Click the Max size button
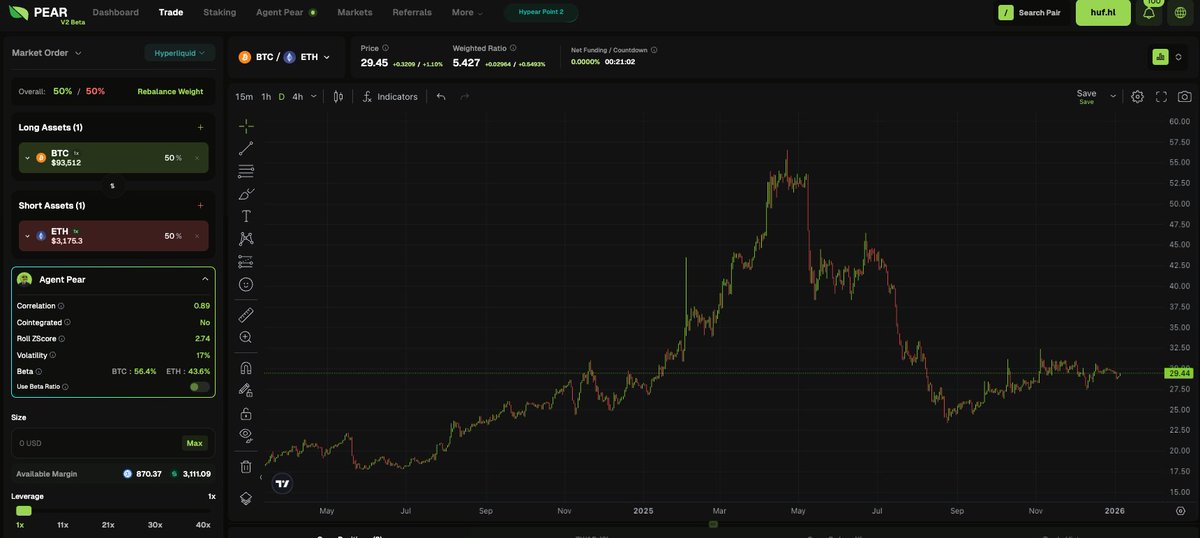The width and height of the screenshot is (1200, 538). click(195, 443)
